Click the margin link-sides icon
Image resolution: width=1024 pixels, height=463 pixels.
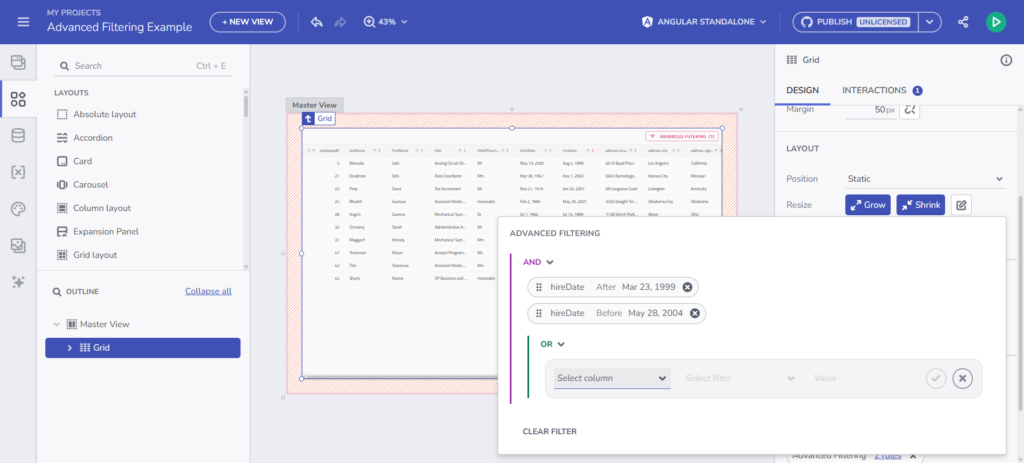[910, 110]
